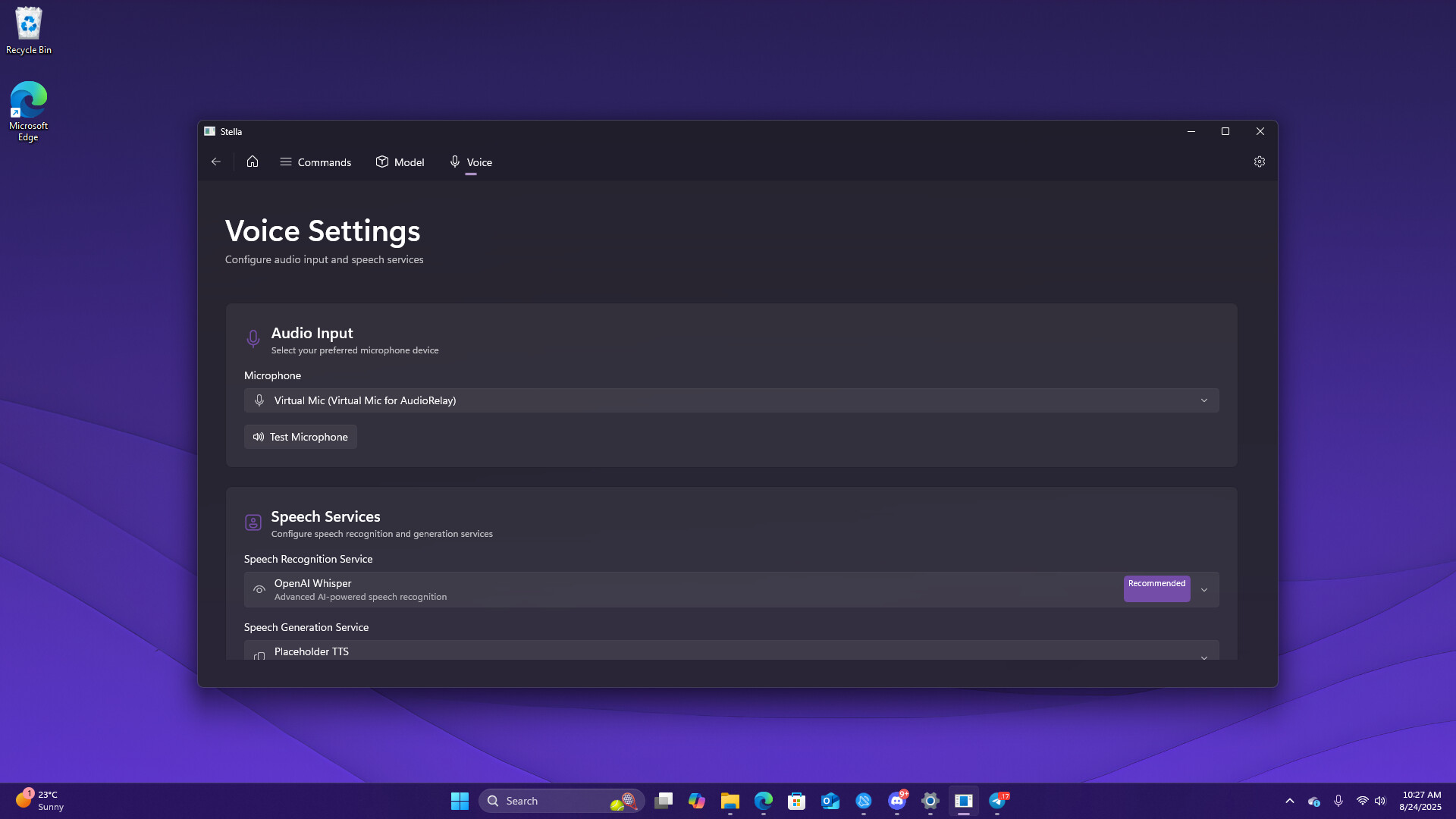Viewport: 1456px width, 819px height.
Task: Click the Placeholder TTS speaker icon
Action: pos(260,656)
